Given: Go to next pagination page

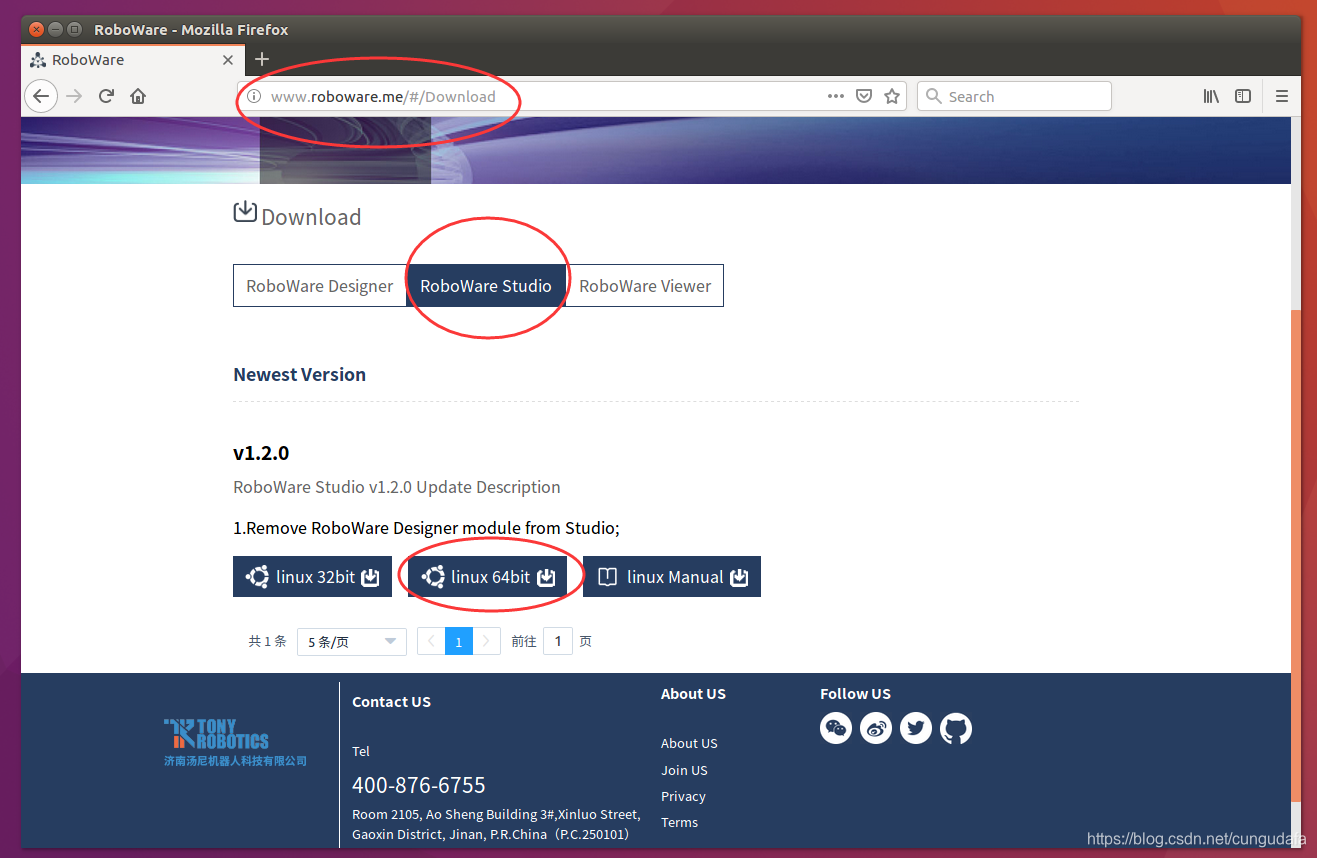Looking at the screenshot, I should click(487, 641).
